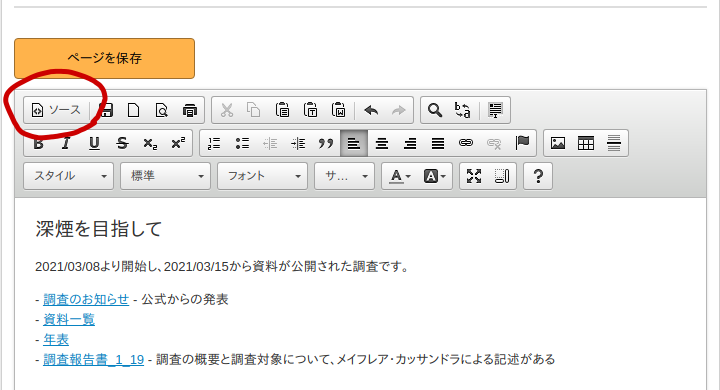Click the Decrease Indent icon
The height and width of the screenshot is (390, 720).
click(270, 143)
